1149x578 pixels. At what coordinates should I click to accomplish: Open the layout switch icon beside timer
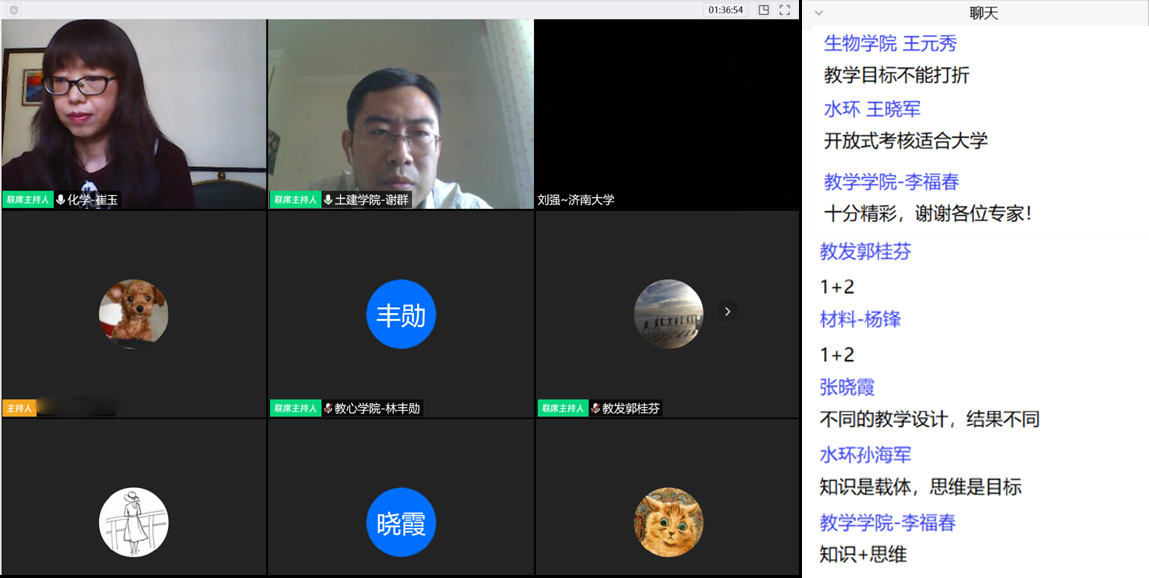click(x=764, y=10)
